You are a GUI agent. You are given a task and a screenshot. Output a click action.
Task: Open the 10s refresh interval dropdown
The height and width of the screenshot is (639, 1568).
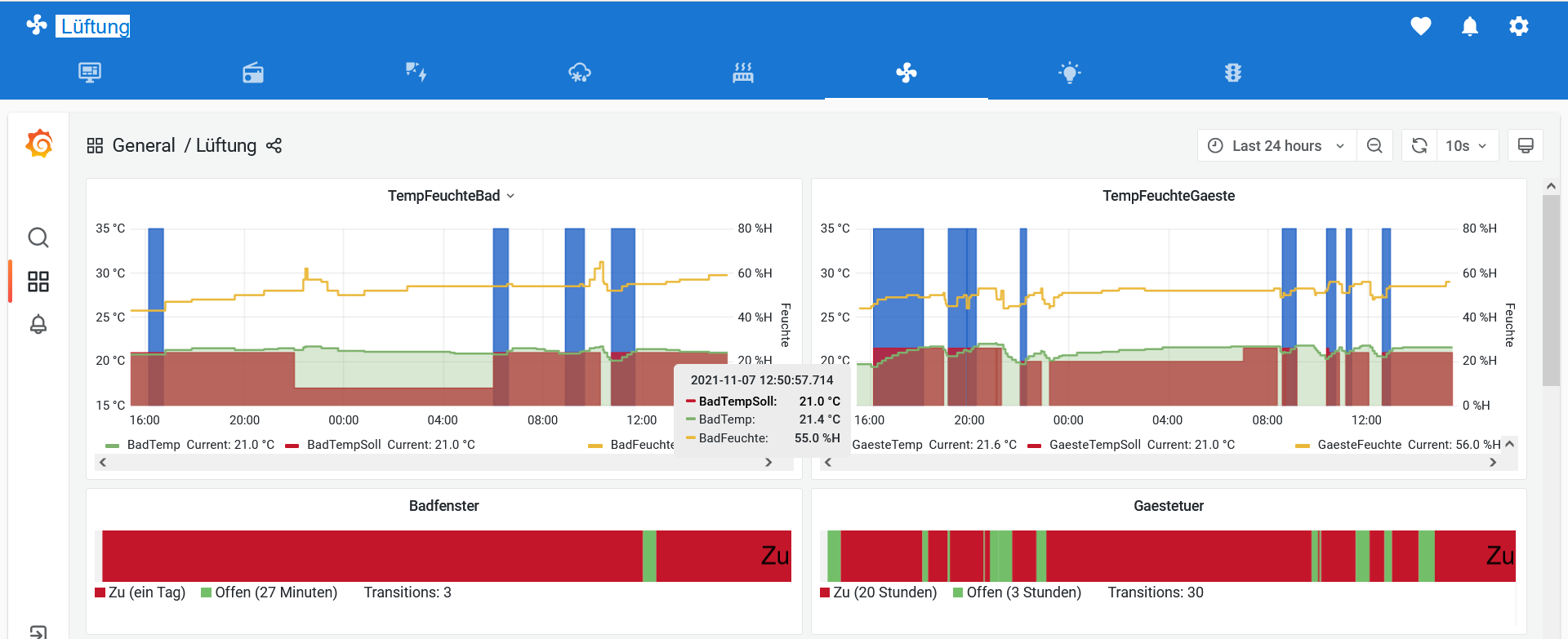[1467, 145]
